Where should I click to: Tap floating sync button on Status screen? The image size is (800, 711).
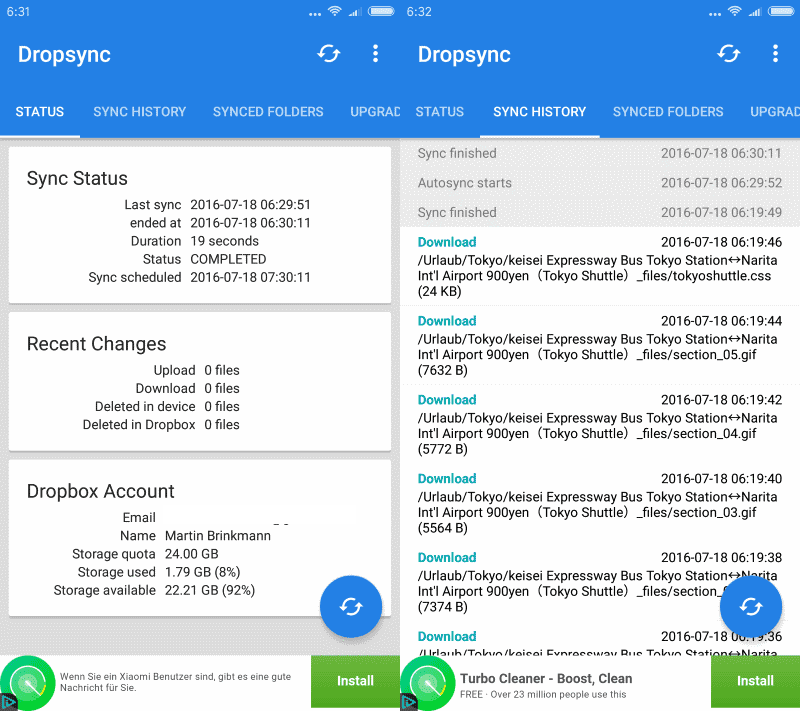coord(351,606)
